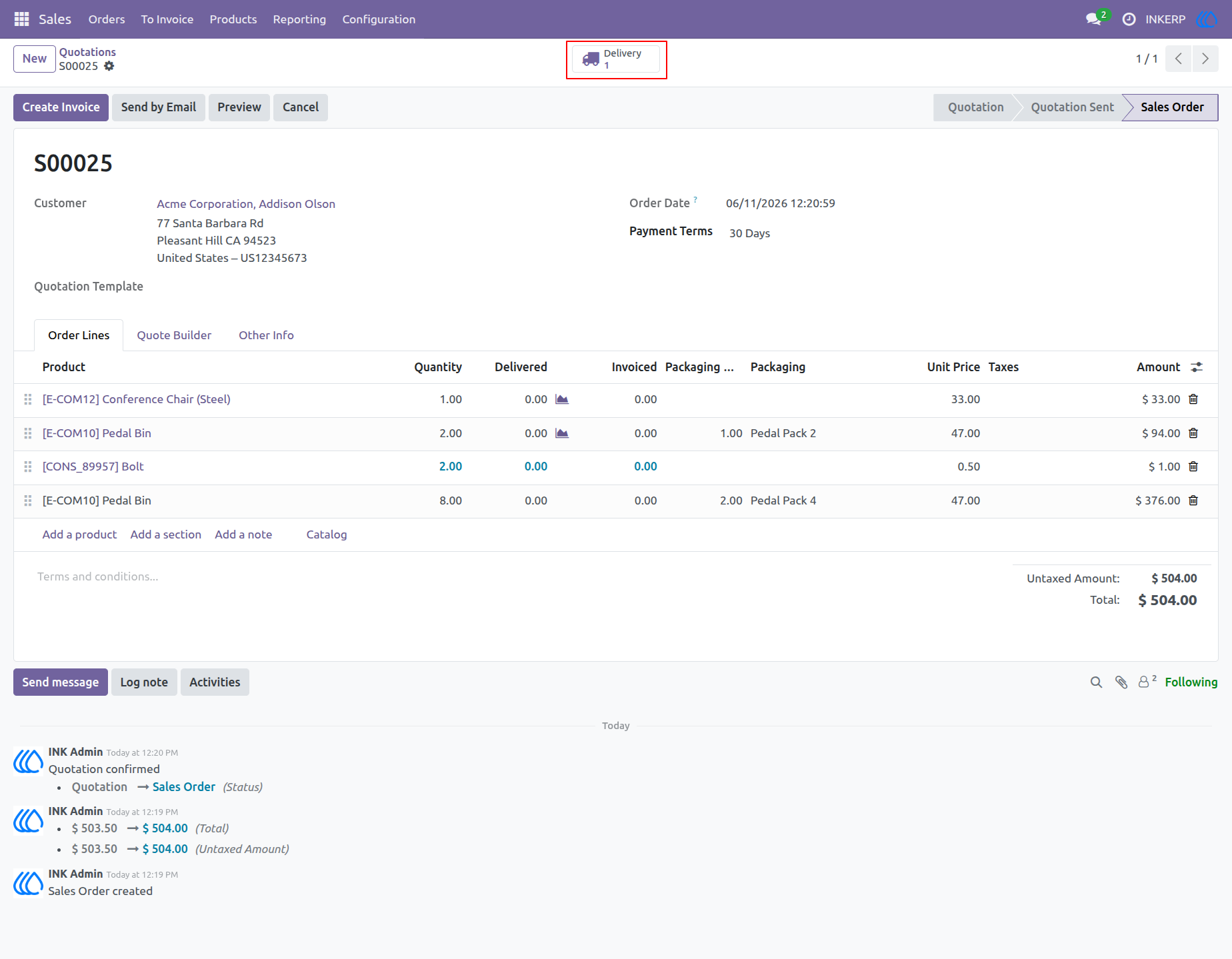Search chatter messages magnifier icon
The height and width of the screenshot is (959, 1232).
pos(1096,682)
